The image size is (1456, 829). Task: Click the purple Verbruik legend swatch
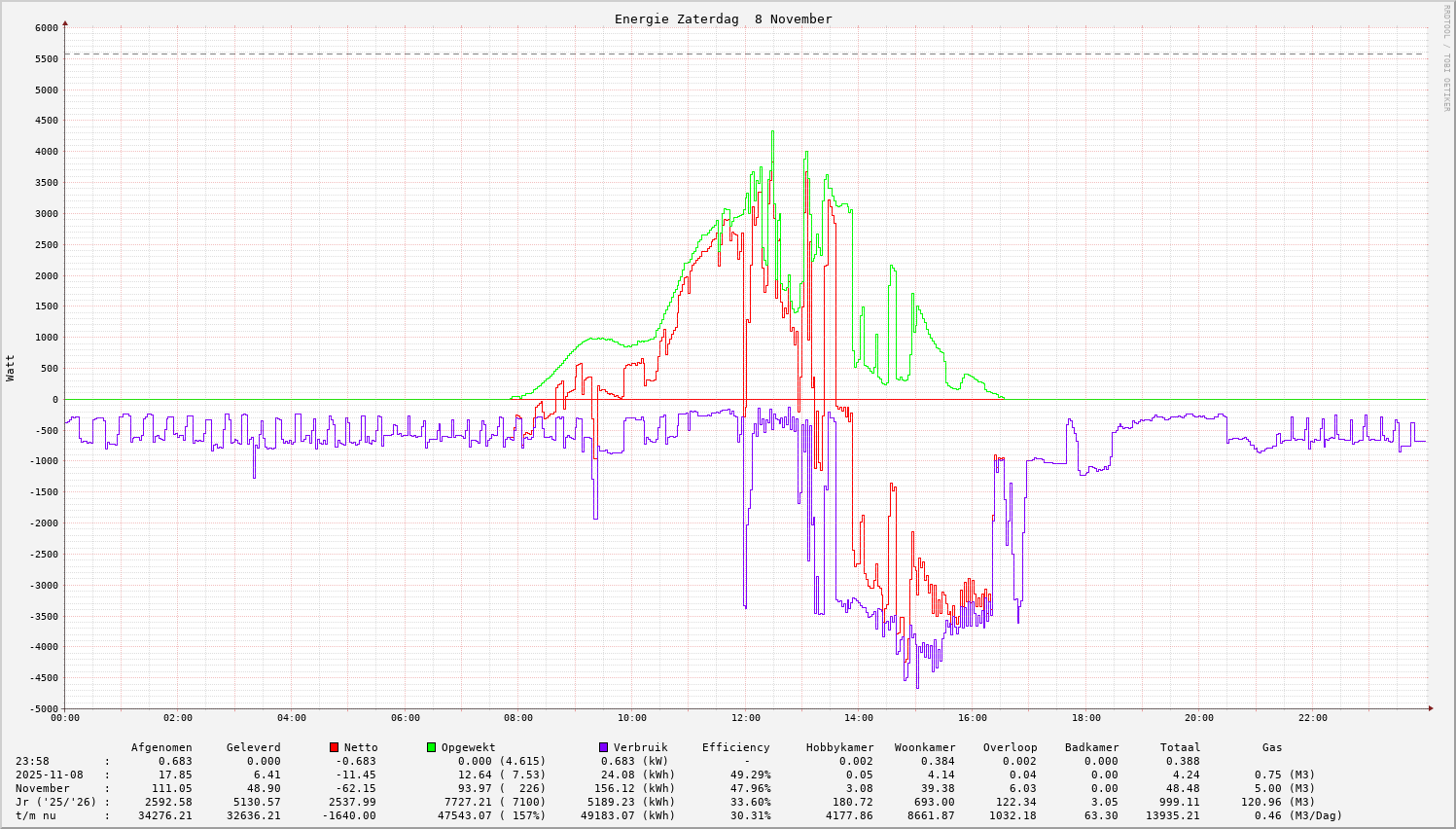(x=603, y=747)
